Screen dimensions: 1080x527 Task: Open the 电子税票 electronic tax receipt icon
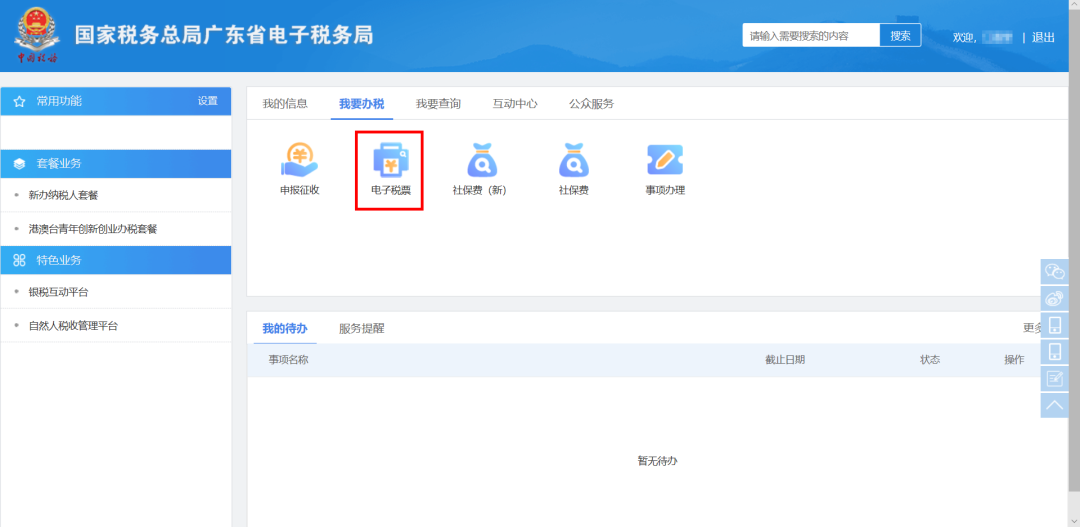coord(390,167)
